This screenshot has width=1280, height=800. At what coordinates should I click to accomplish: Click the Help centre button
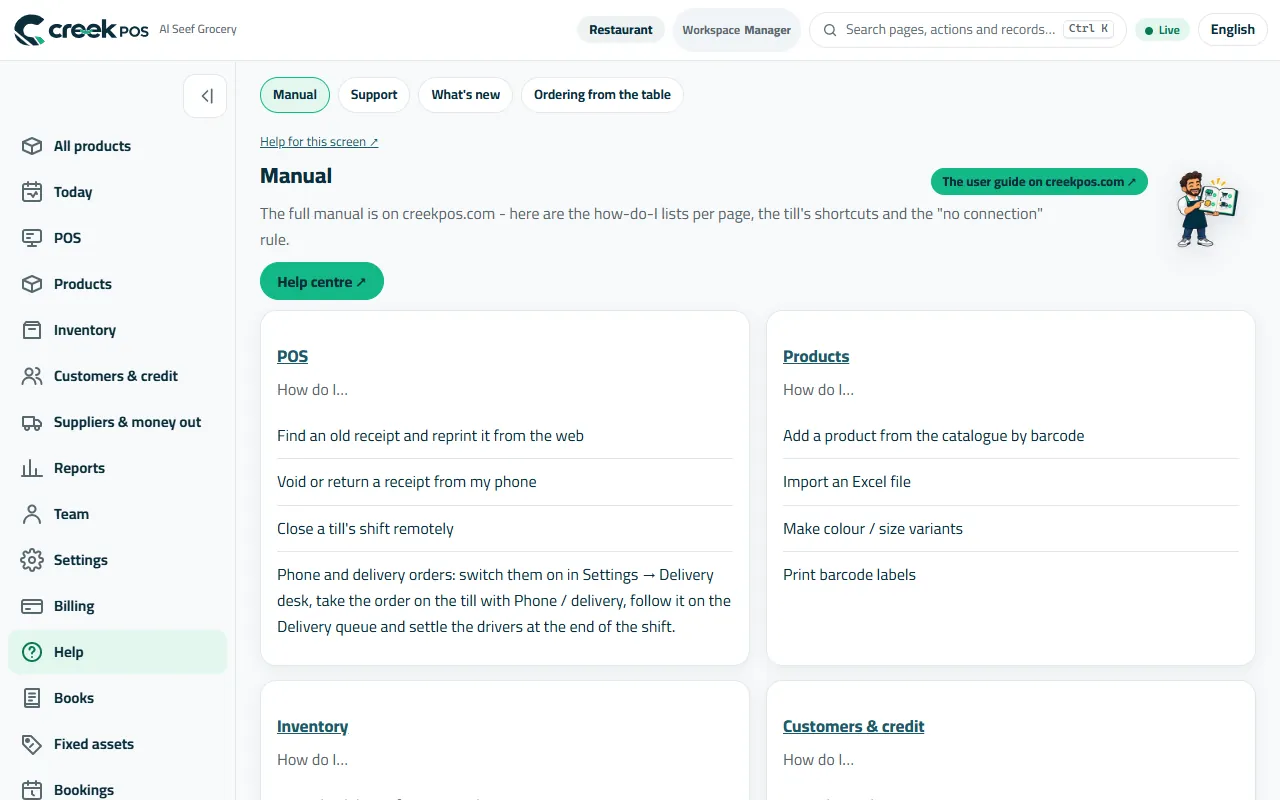click(x=322, y=282)
